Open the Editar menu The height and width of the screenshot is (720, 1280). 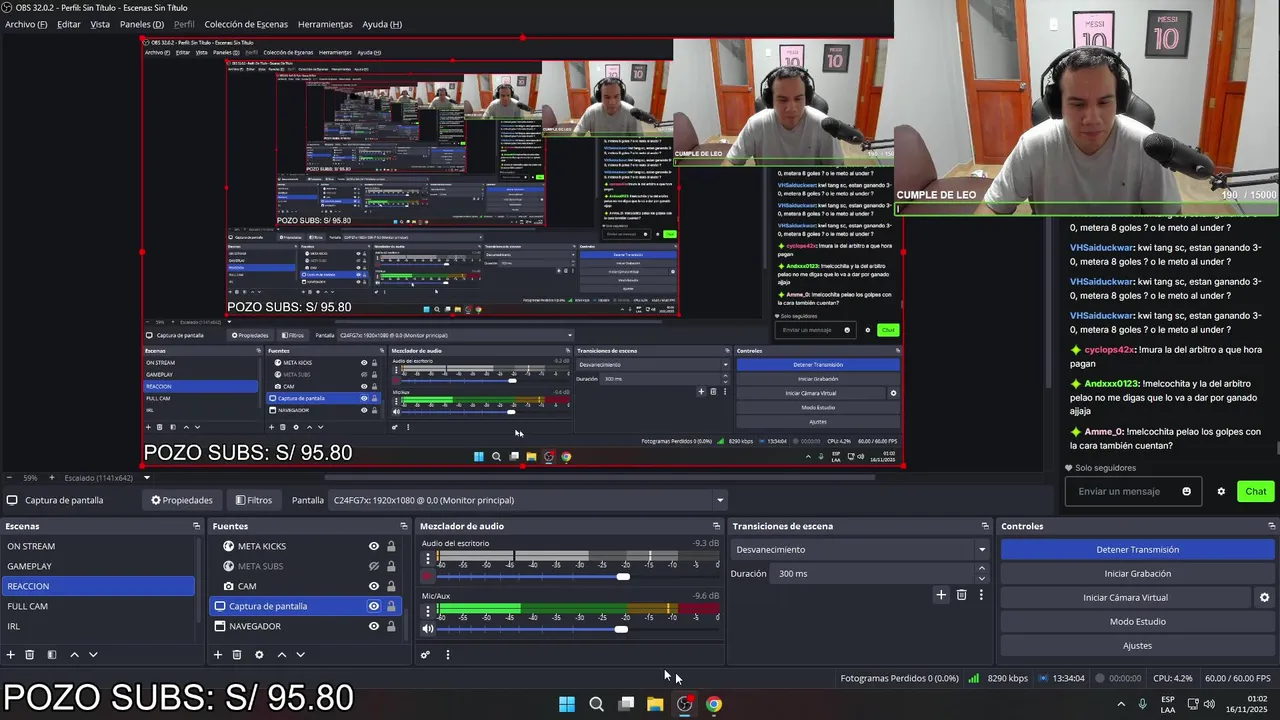pyautogui.click(x=69, y=24)
